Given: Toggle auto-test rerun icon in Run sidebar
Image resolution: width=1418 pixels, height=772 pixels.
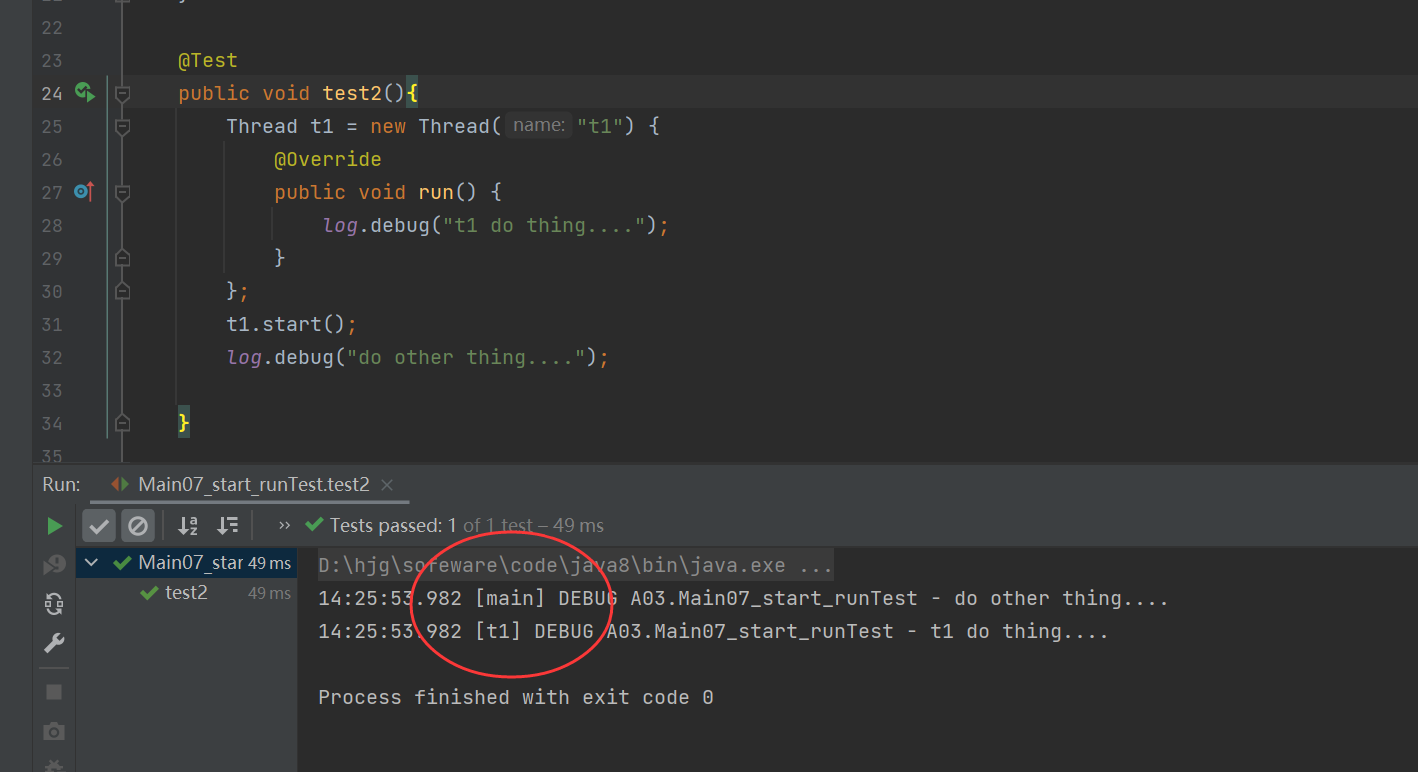Looking at the screenshot, I should (x=54, y=604).
